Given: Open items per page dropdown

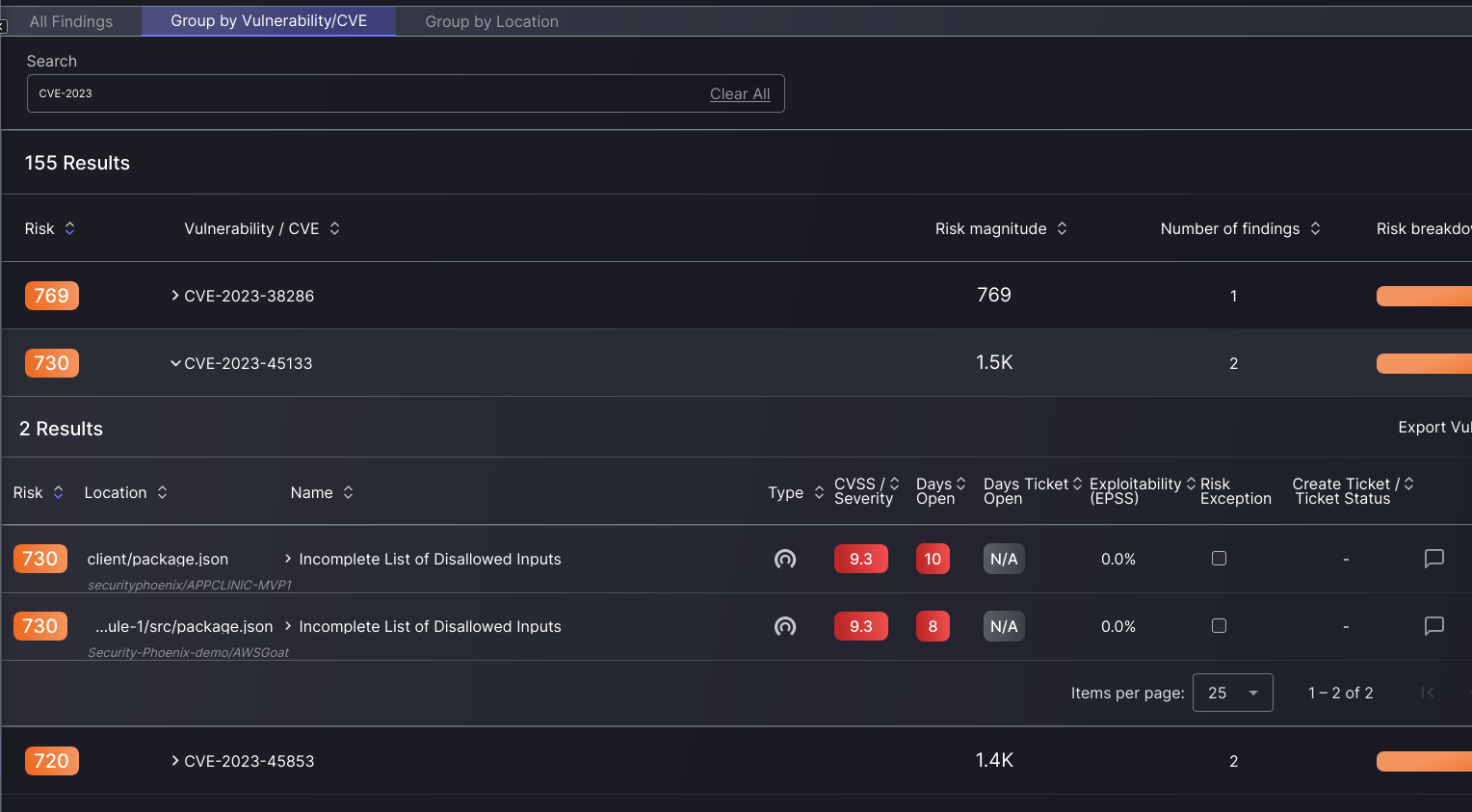Looking at the screenshot, I should [x=1232, y=693].
